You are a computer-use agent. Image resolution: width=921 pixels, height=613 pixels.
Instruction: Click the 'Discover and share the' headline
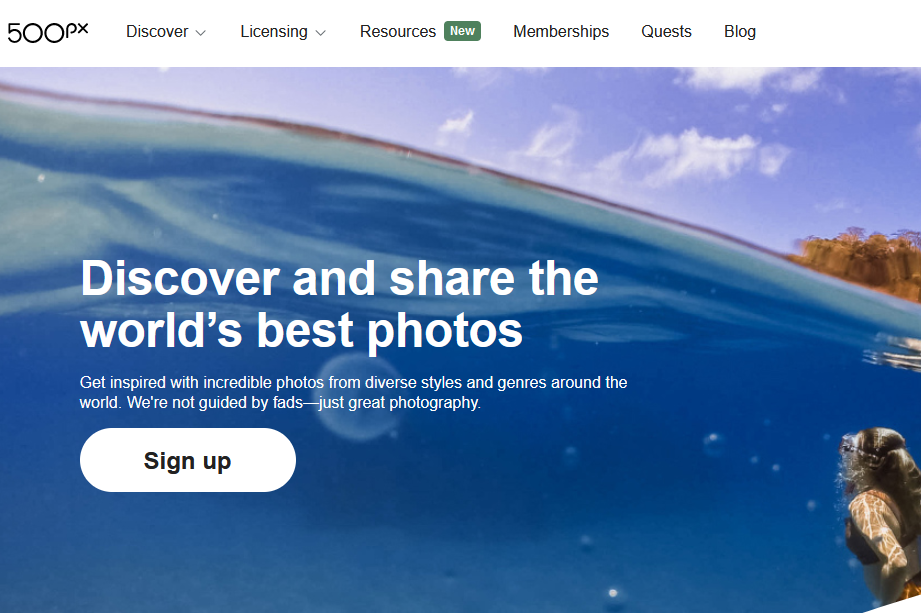340,278
